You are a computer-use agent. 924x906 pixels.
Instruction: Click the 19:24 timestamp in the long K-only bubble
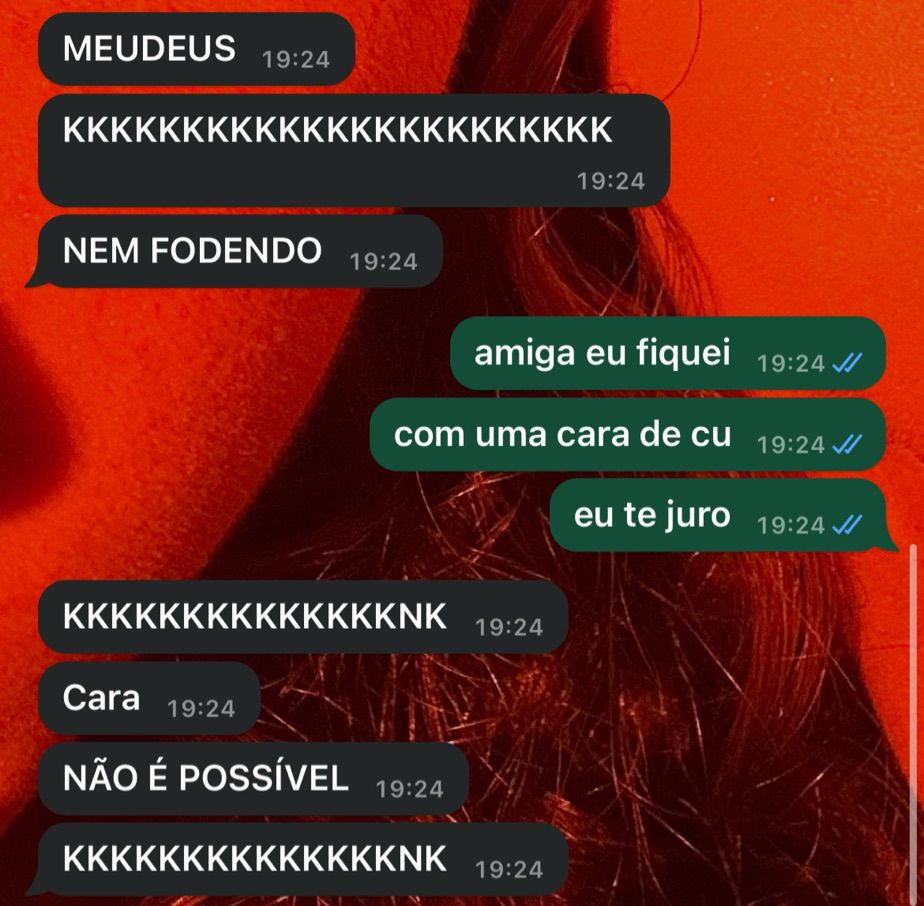[x=610, y=181]
